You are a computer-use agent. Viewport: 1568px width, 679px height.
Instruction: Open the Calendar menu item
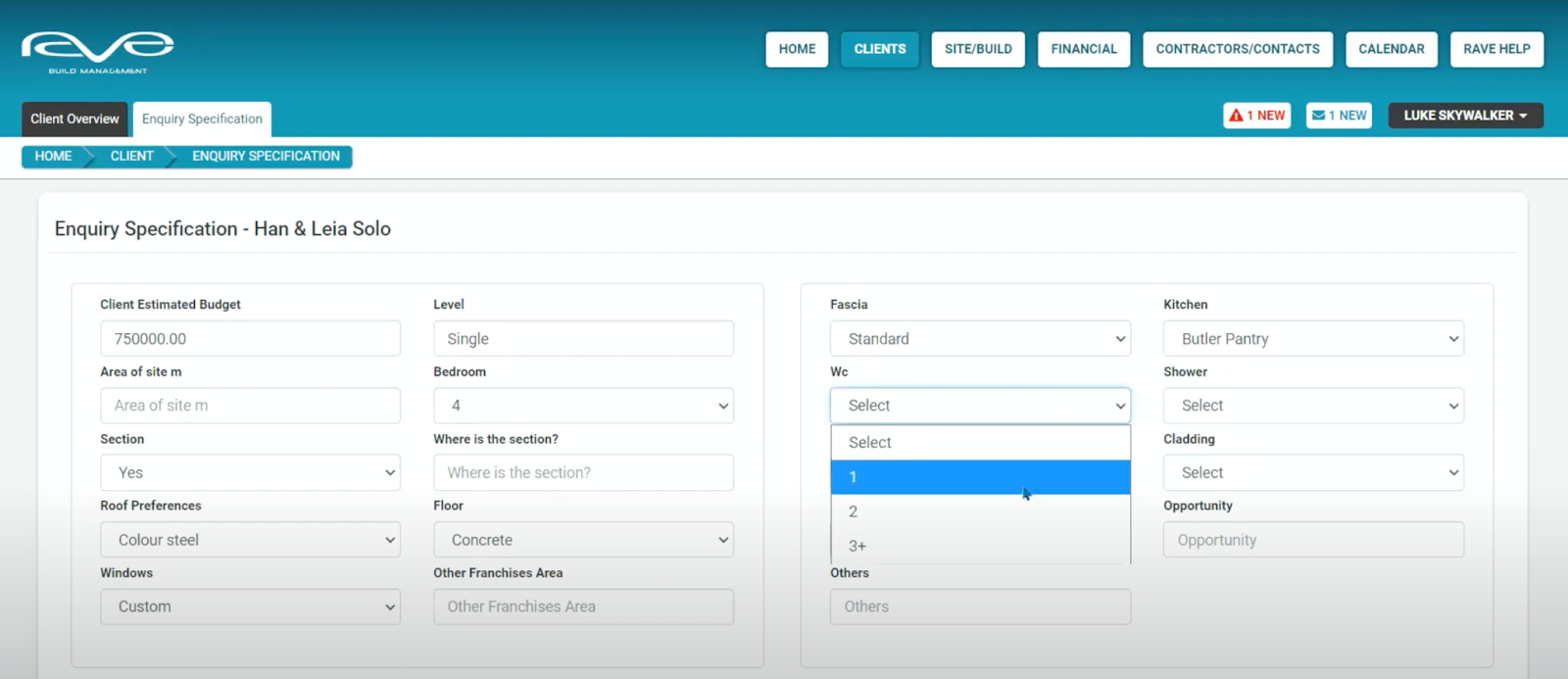(1391, 49)
